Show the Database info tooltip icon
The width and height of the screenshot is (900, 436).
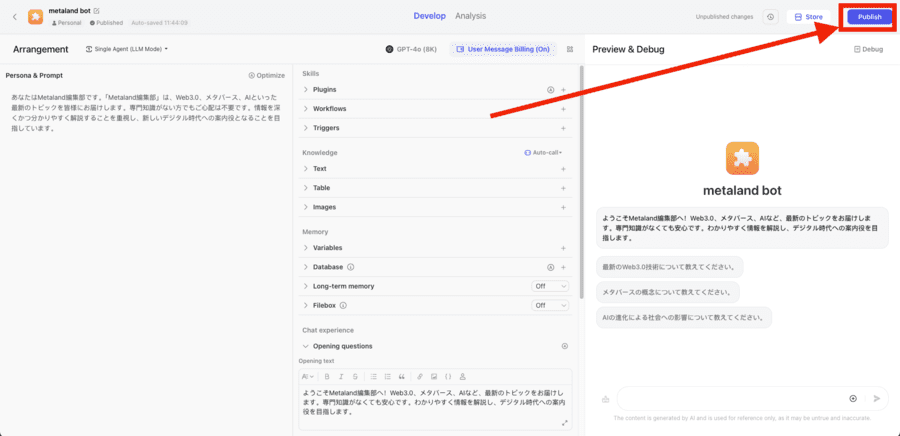pos(351,267)
